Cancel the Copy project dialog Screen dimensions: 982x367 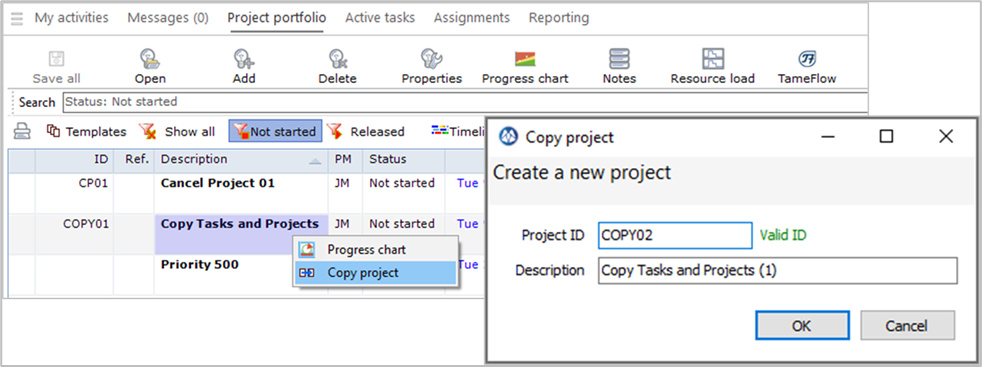click(907, 326)
